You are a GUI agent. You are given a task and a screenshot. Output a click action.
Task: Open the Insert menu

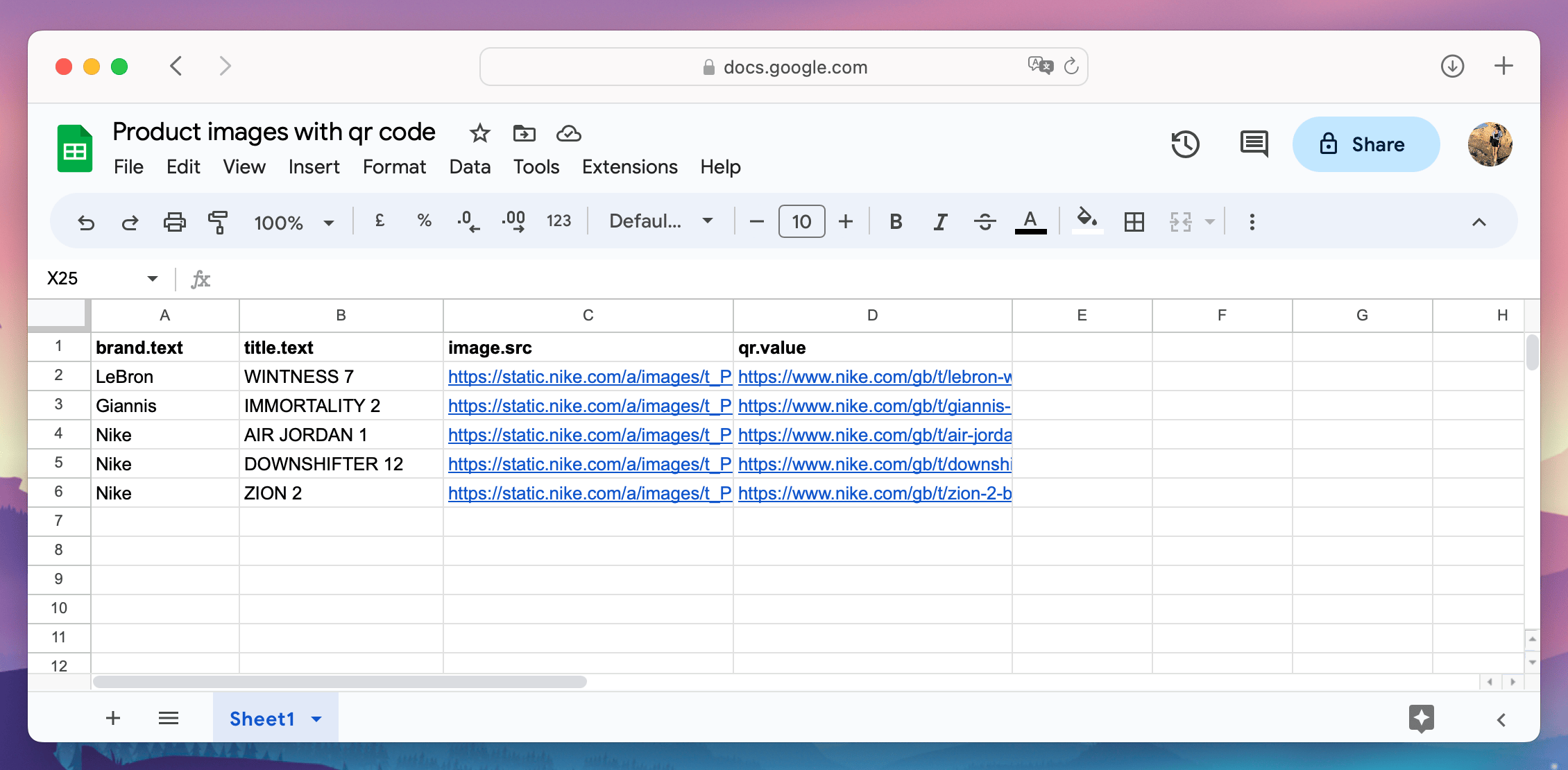click(x=314, y=167)
